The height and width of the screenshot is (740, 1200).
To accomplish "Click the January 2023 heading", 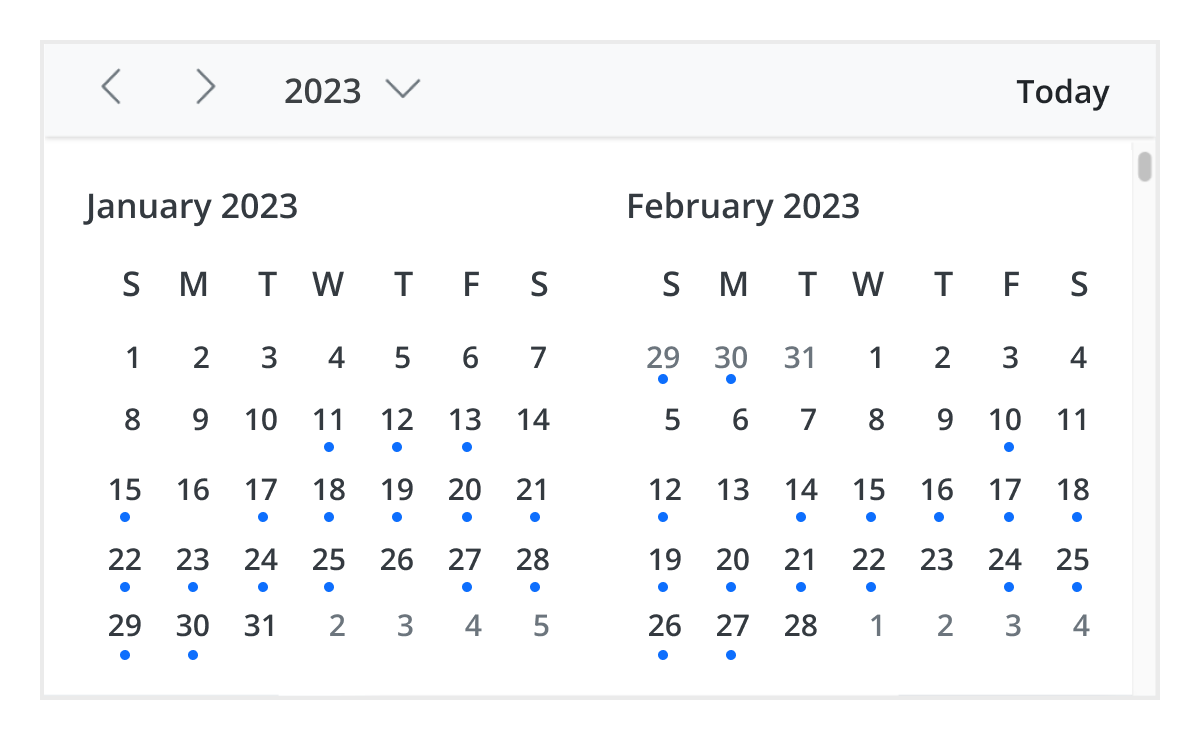I will coord(191,207).
